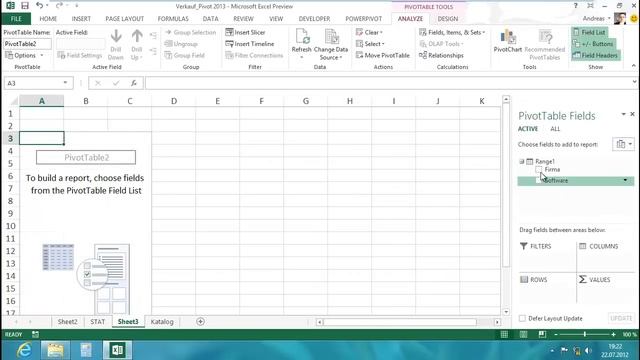
Task: Click the Excel taskbar icon
Action: pyautogui.click(x=118, y=350)
